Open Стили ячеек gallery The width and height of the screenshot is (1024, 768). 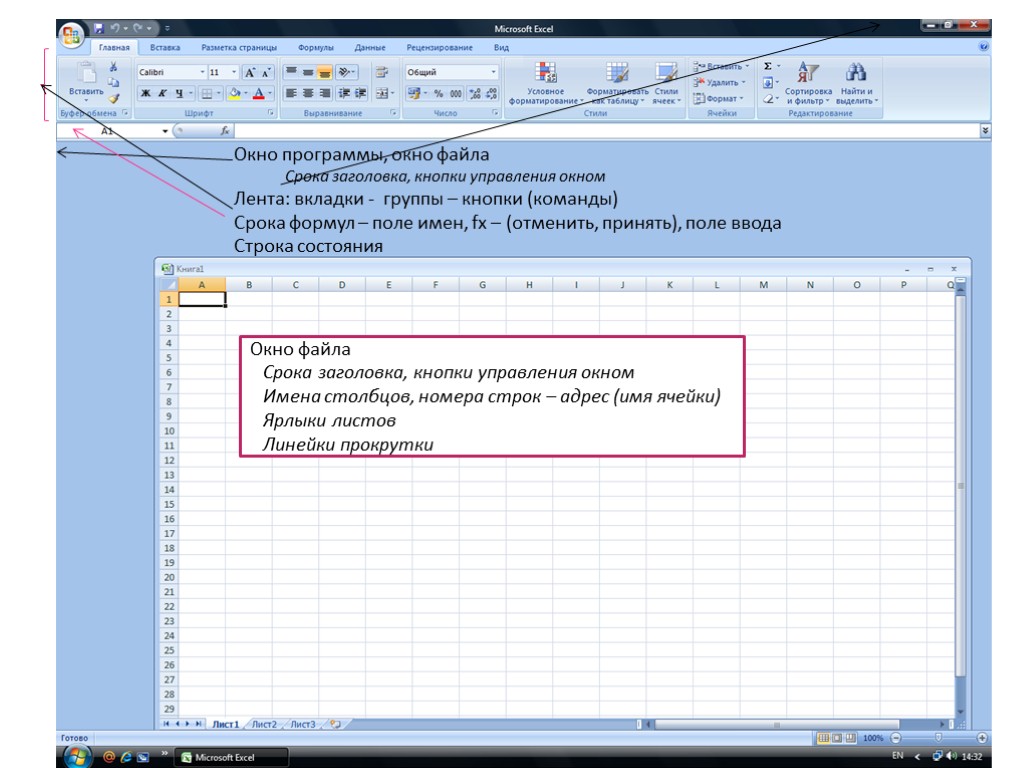coord(666,83)
